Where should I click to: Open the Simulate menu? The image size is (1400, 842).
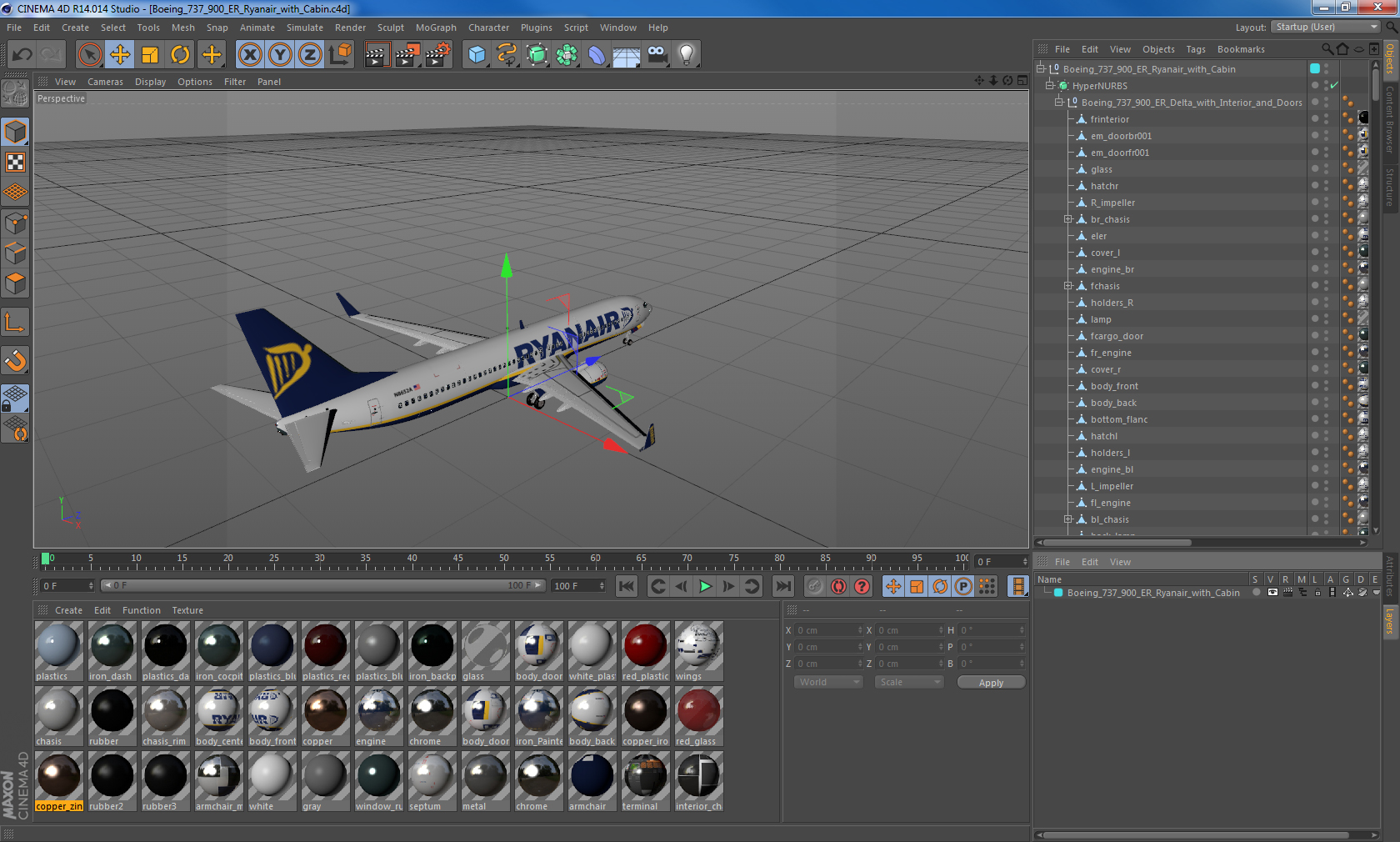tap(305, 28)
